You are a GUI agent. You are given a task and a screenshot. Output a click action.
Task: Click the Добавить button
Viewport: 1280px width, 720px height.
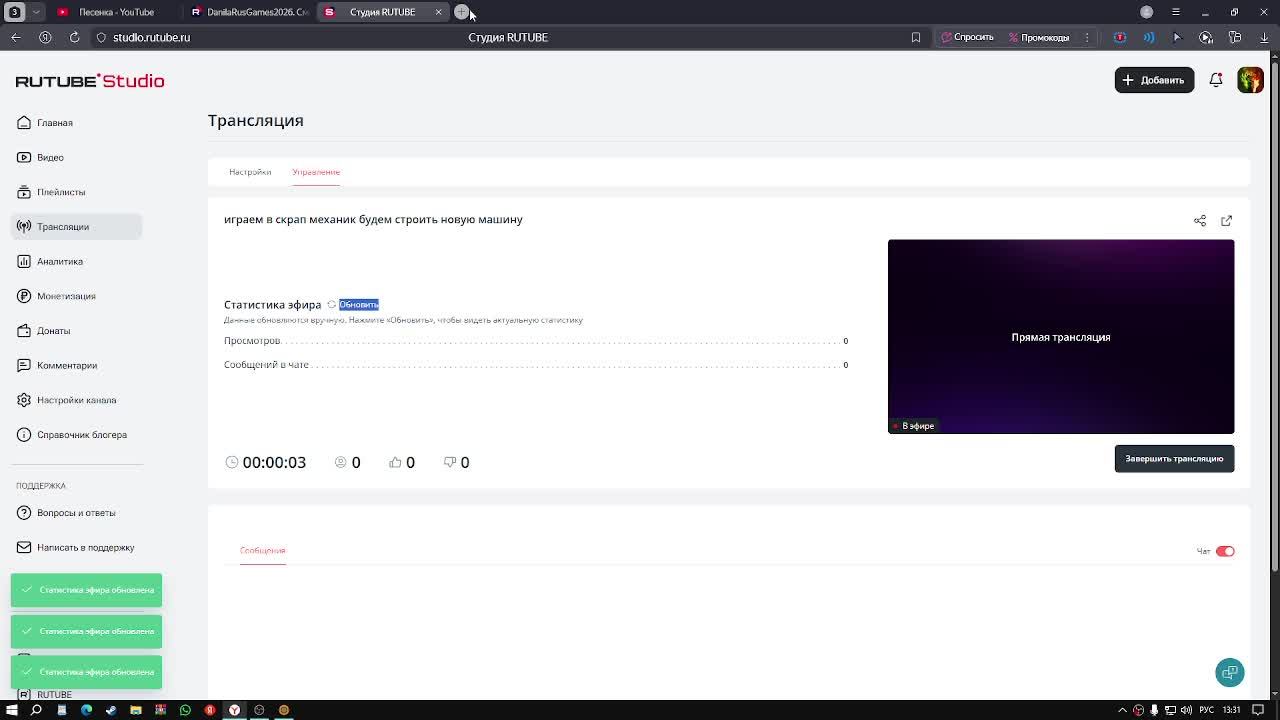point(1154,80)
